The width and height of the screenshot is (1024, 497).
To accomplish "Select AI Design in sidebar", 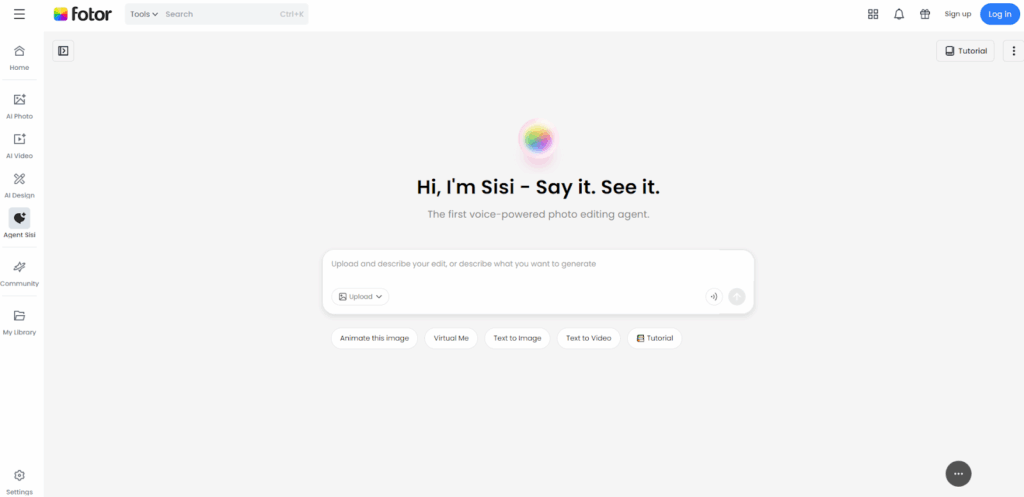I will pyautogui.click(x=20, y=185).
